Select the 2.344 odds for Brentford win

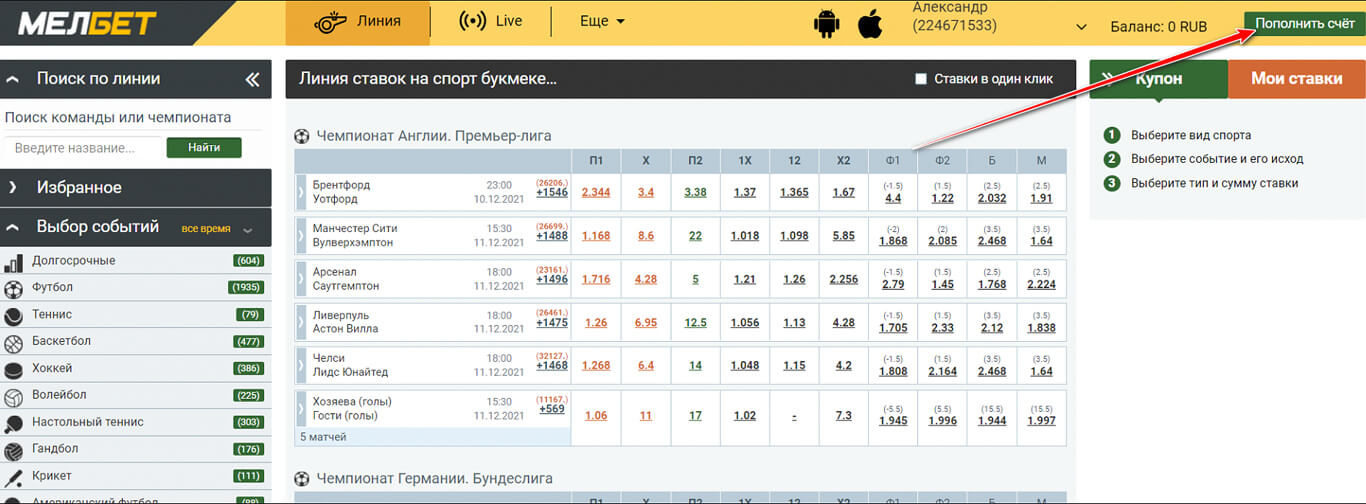point(596,192)
